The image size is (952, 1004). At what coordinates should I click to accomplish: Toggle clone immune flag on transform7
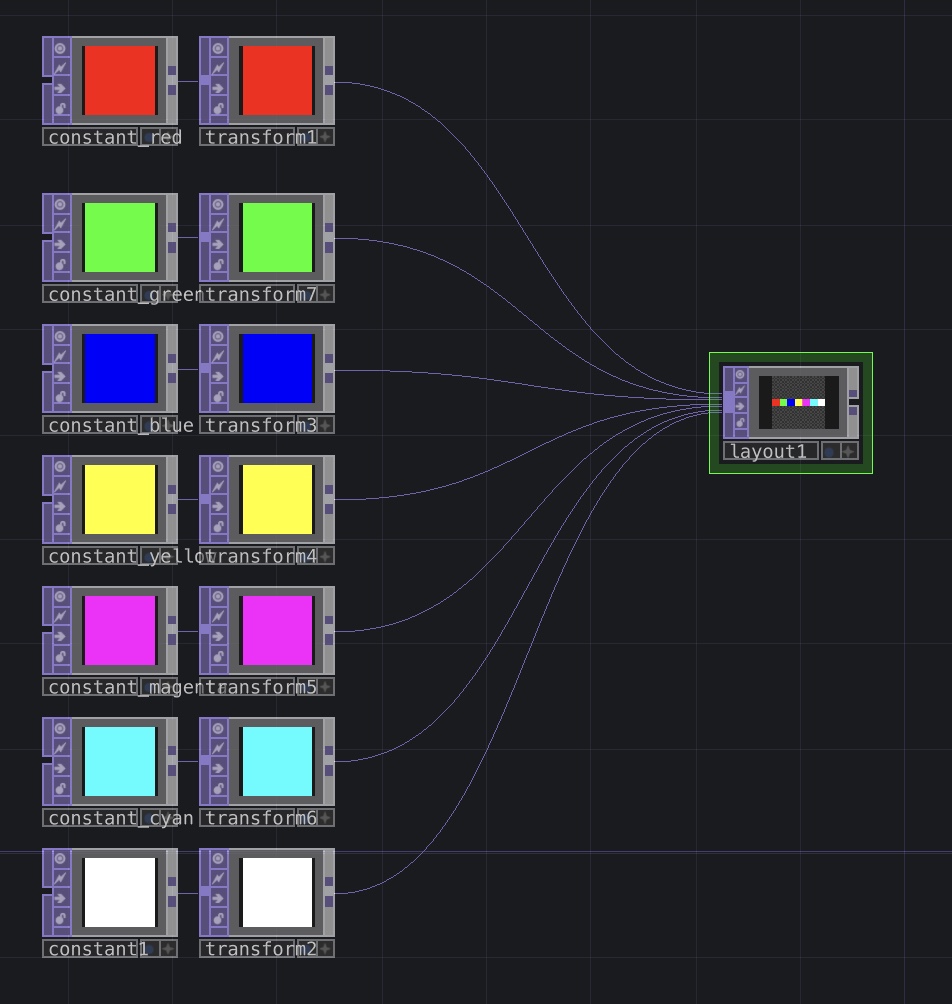point(218,225)
